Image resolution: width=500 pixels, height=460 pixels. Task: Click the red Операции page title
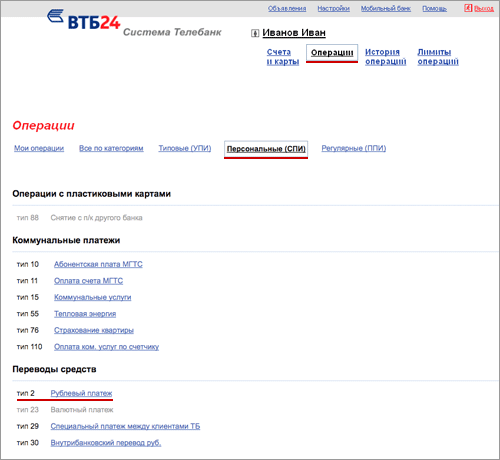pos(43,126)
